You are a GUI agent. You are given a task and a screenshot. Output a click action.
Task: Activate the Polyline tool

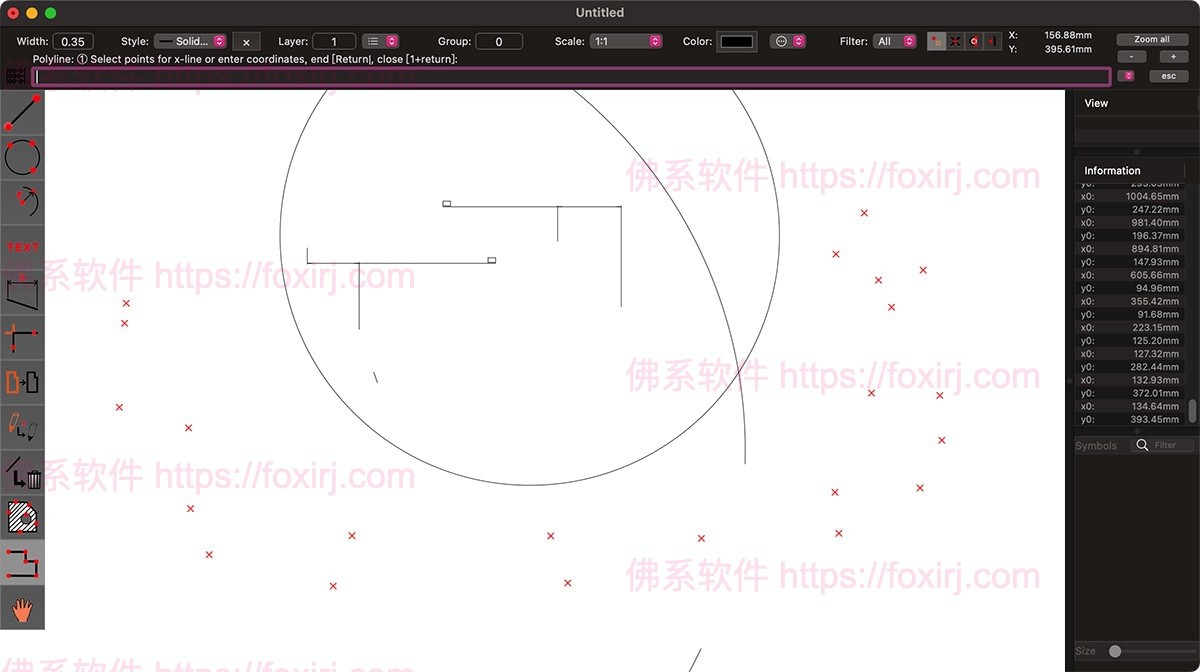click(x=22, y=562)
